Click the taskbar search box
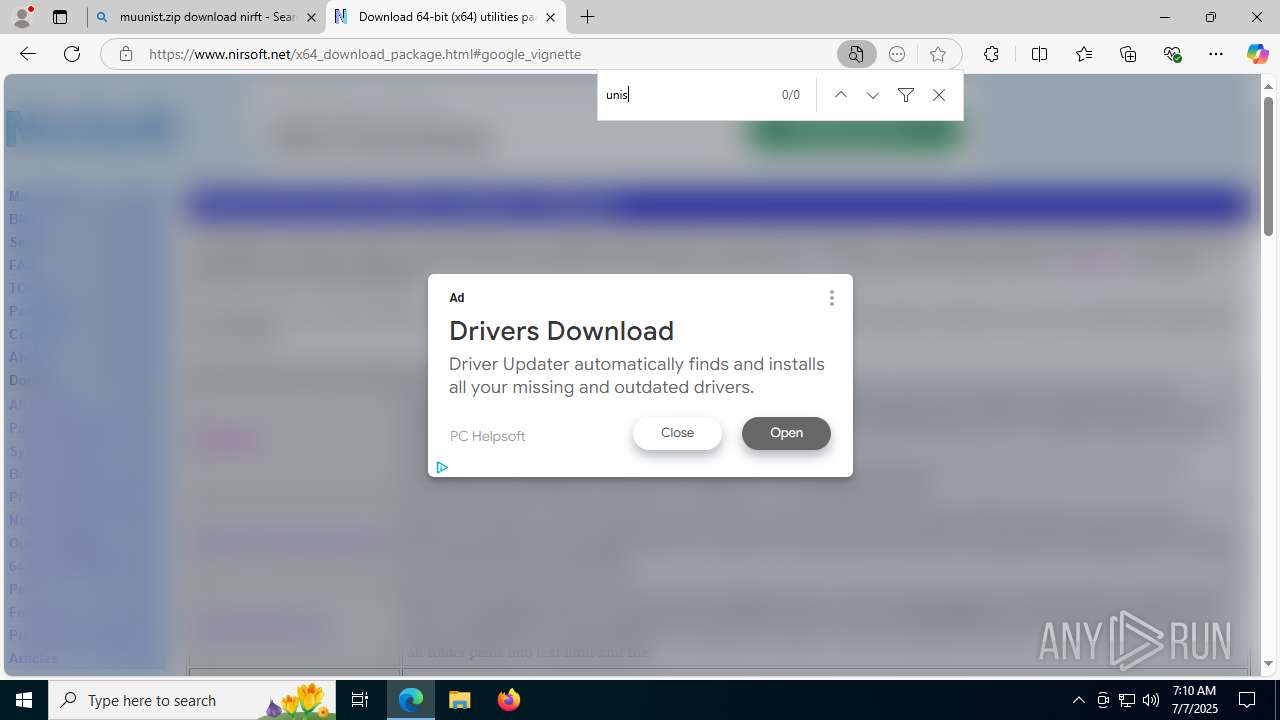The height and width of the screenshot is (720, 1280). click(192, 700)
